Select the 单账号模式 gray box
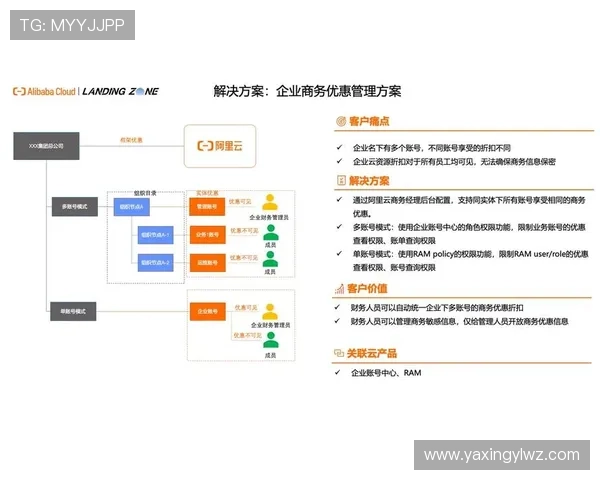Viewport: 600px width, 480px height. (73, 311)
